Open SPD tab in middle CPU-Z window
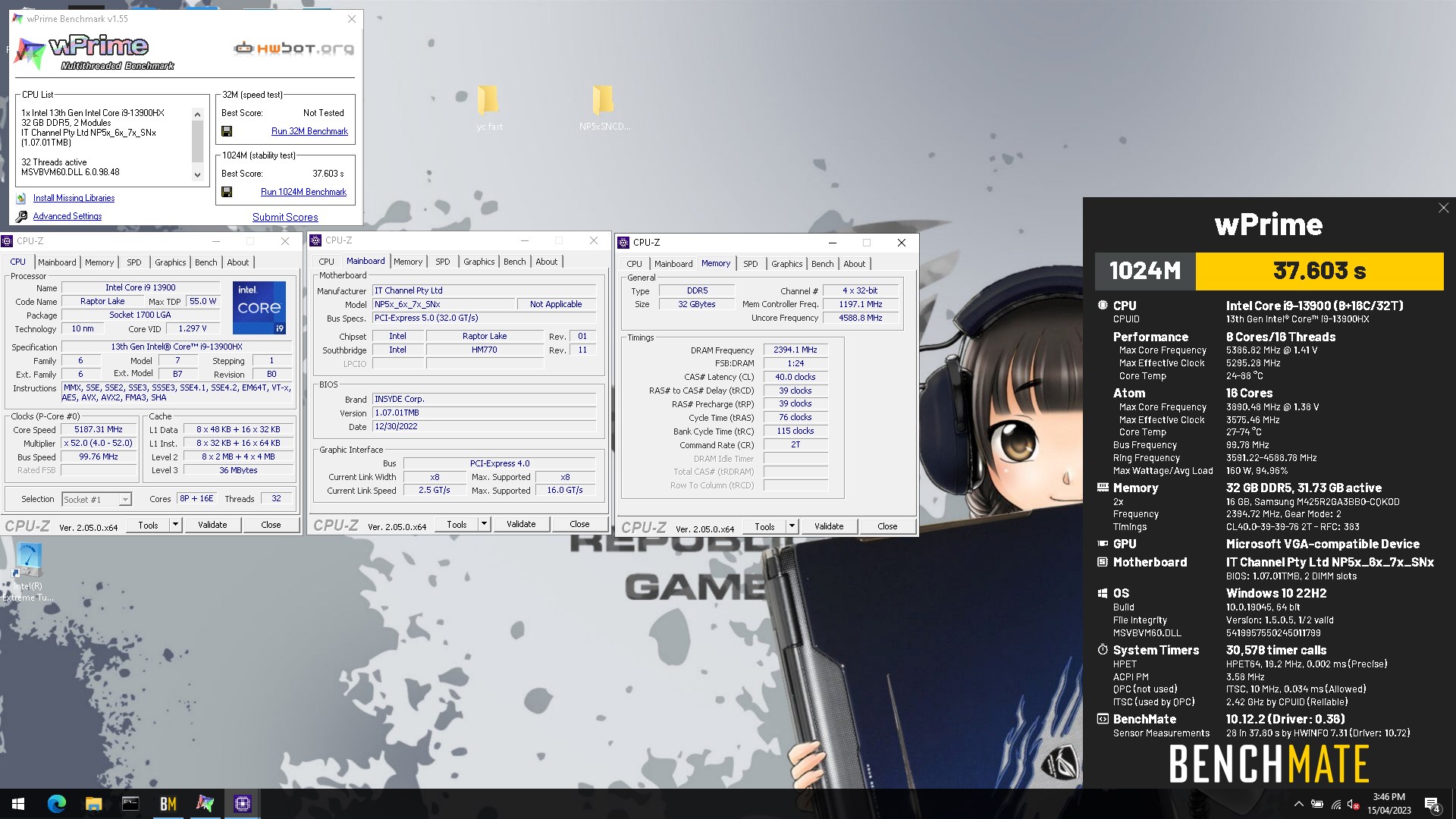The height and width of the screenshot is (819, 1456). pyautogui.click(x=443, y=262)
